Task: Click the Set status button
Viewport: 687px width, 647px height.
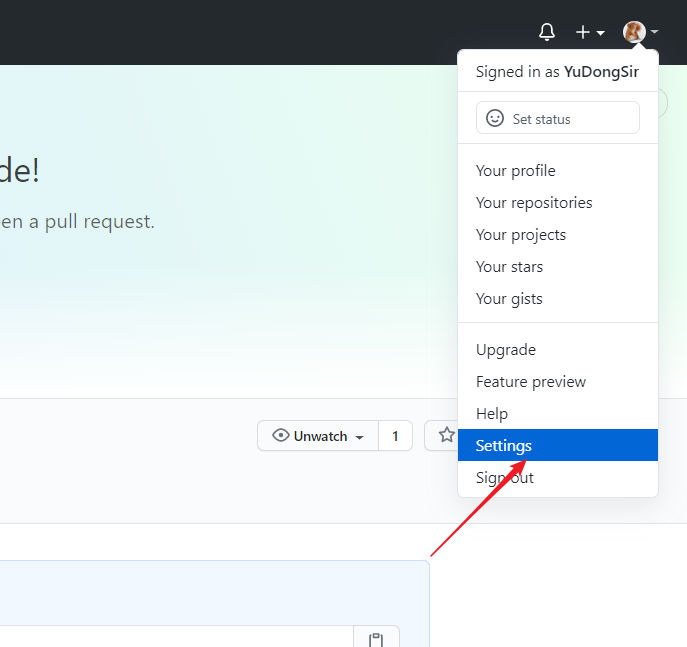Action: click(x=558, y=117)
